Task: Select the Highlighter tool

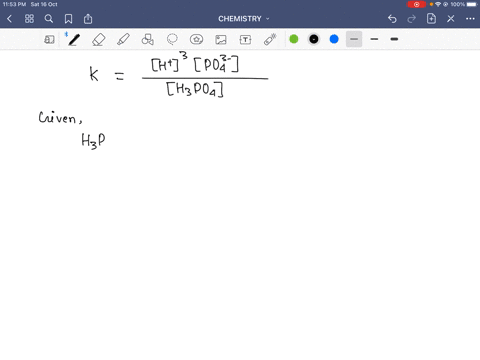Action: click(123, 39)
